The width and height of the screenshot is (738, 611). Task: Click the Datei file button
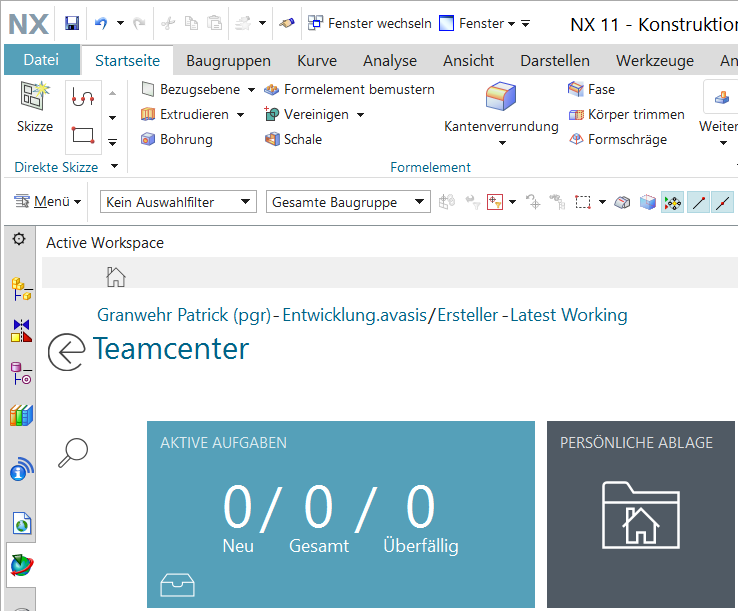pos(41,61)
